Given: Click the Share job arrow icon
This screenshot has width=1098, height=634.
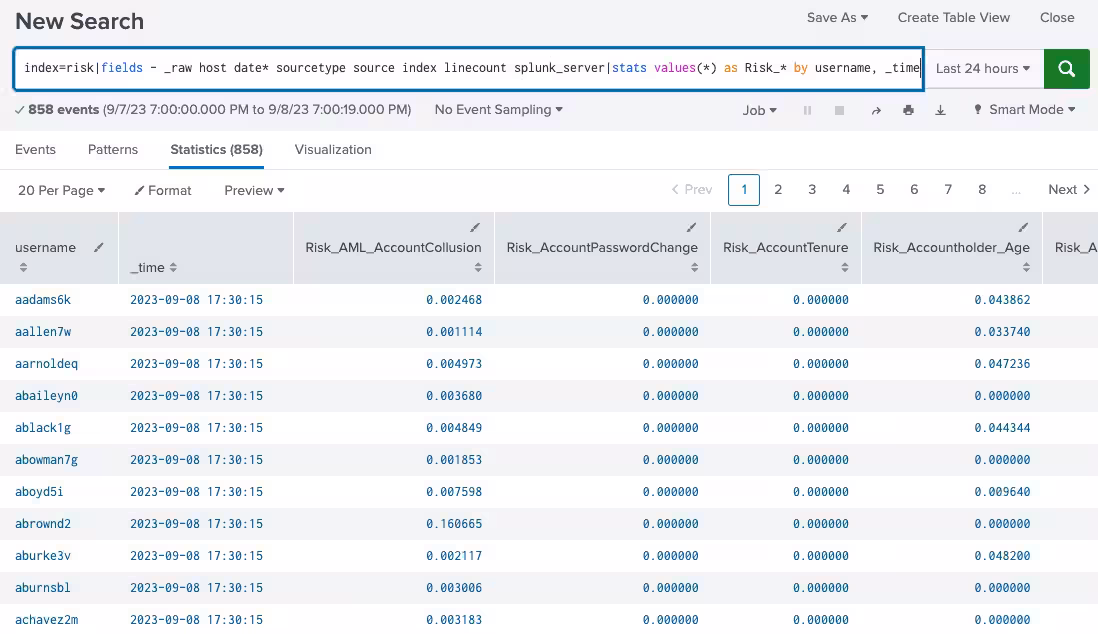Looking at the screenshot, I should 876,110.
